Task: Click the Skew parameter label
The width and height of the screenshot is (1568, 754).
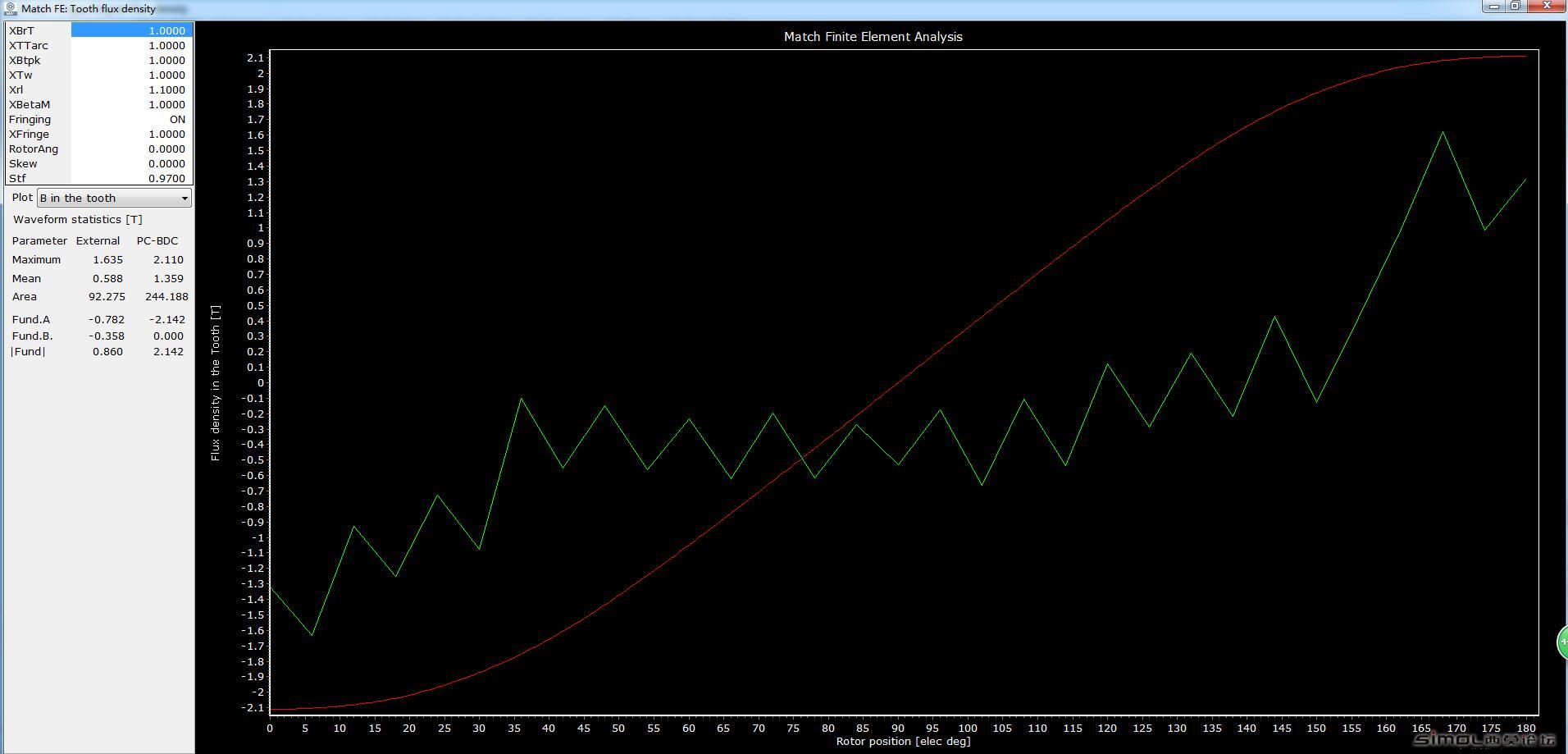Action: [23, 163]
